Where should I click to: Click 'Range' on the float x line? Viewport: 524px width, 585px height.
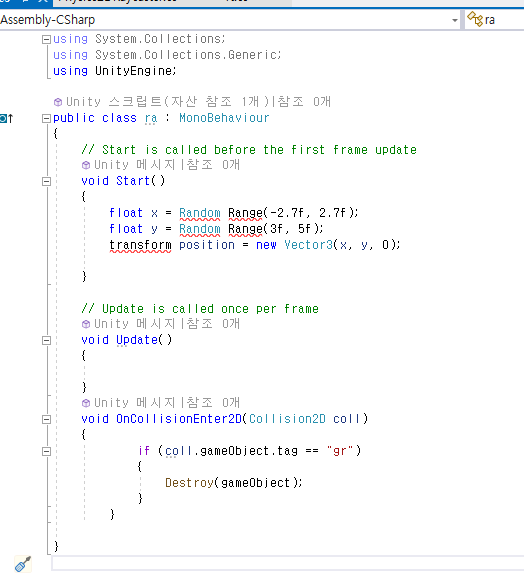coord(245,213)
